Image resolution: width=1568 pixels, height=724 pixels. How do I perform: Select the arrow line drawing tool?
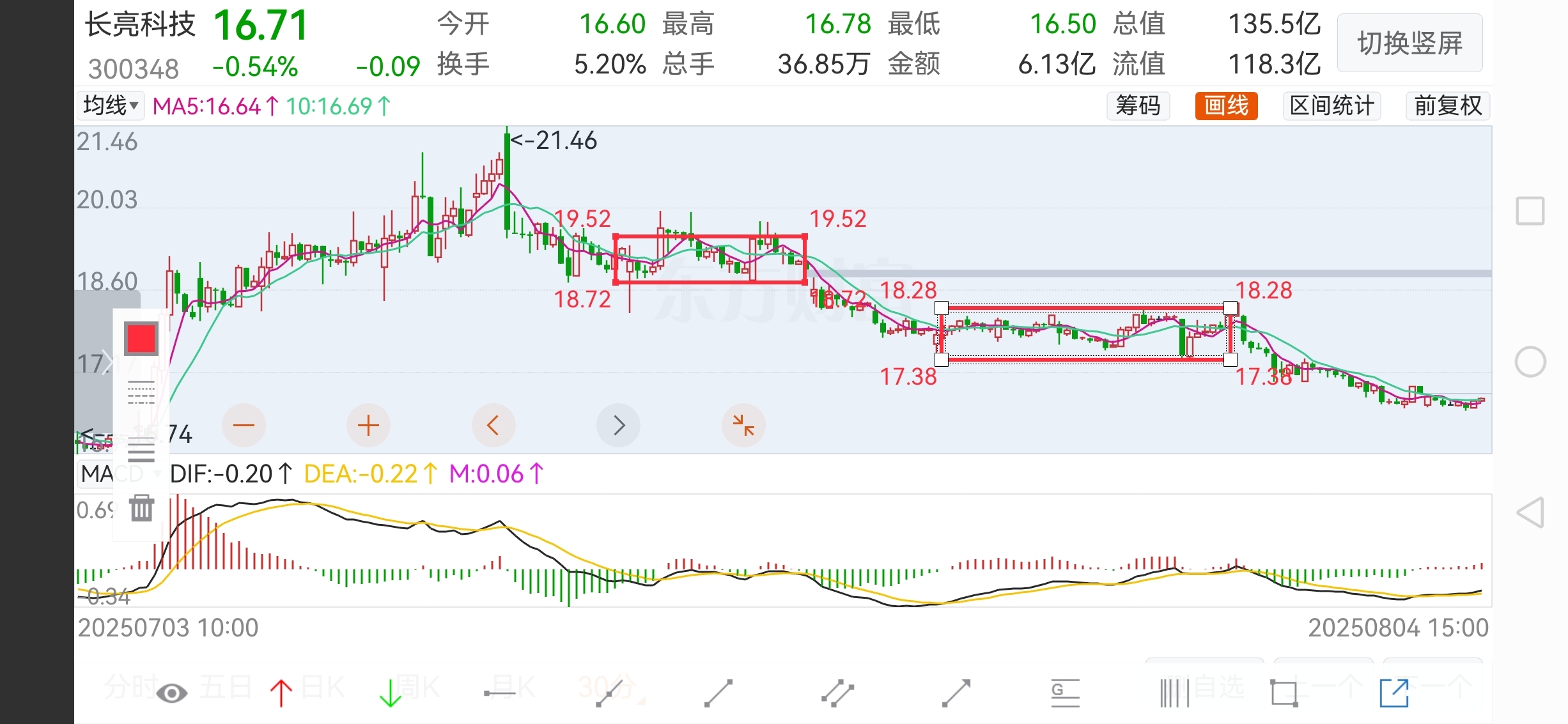(956, 693)
